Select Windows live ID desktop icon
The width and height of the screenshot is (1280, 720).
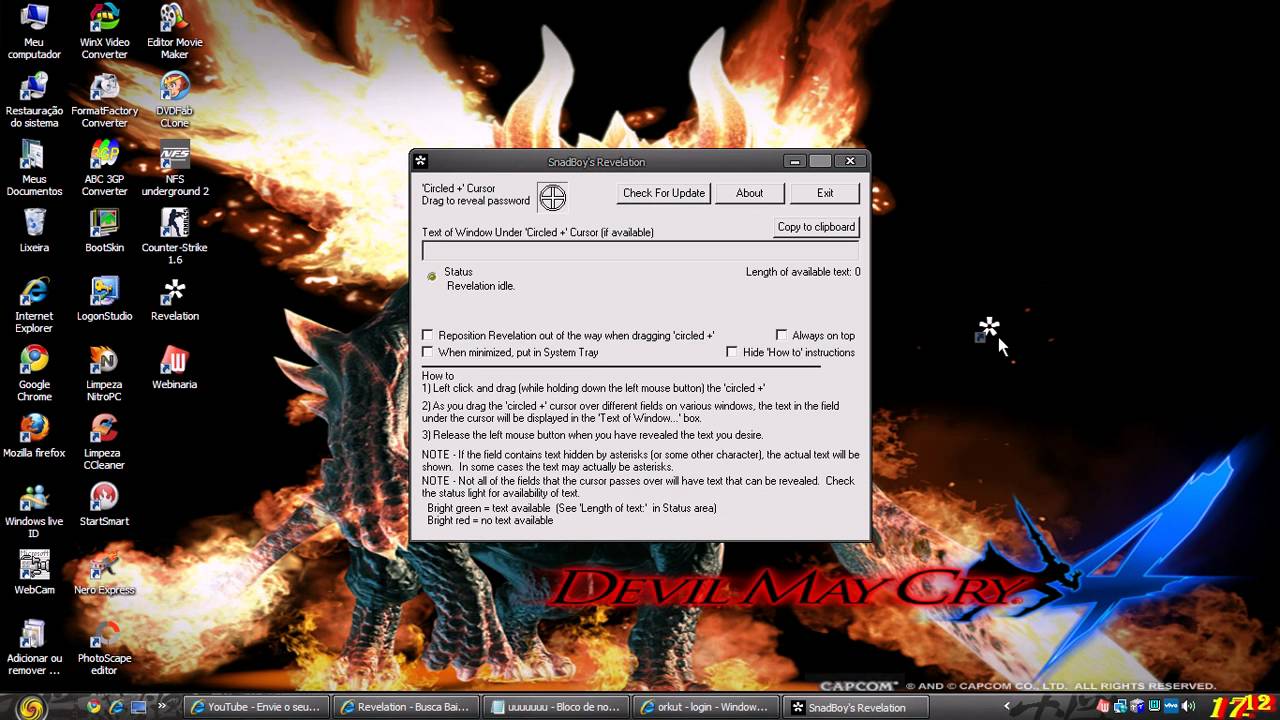point(34,510)
